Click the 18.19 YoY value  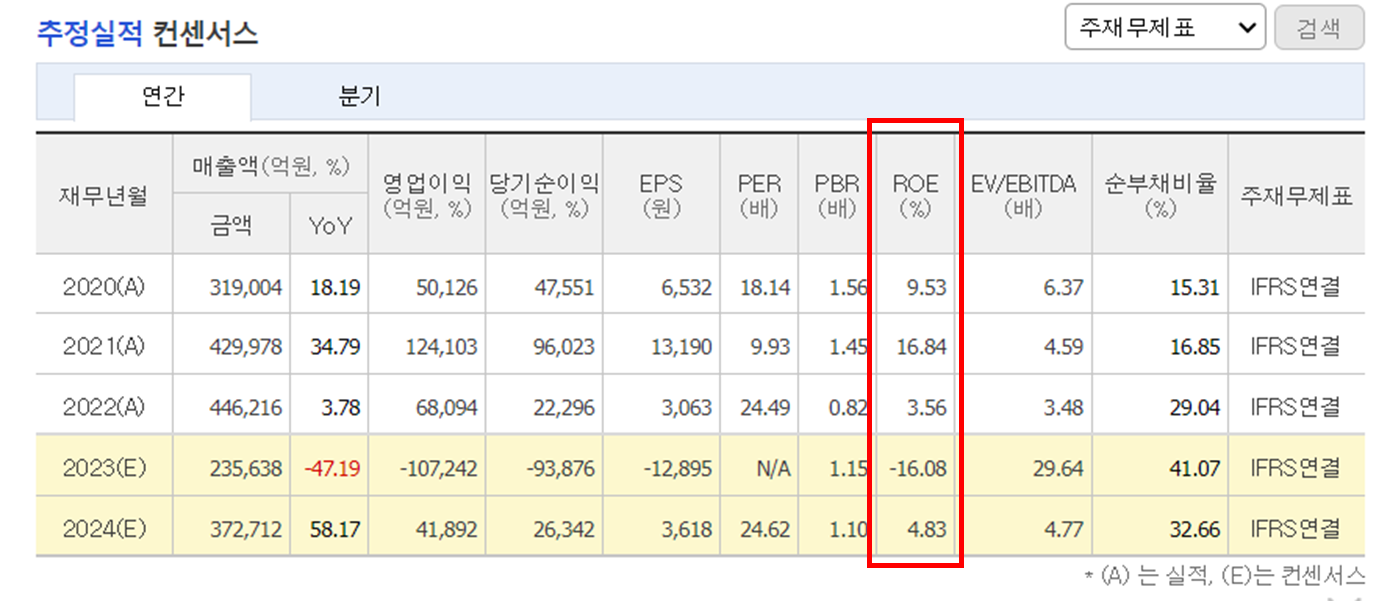coord(335,287)
